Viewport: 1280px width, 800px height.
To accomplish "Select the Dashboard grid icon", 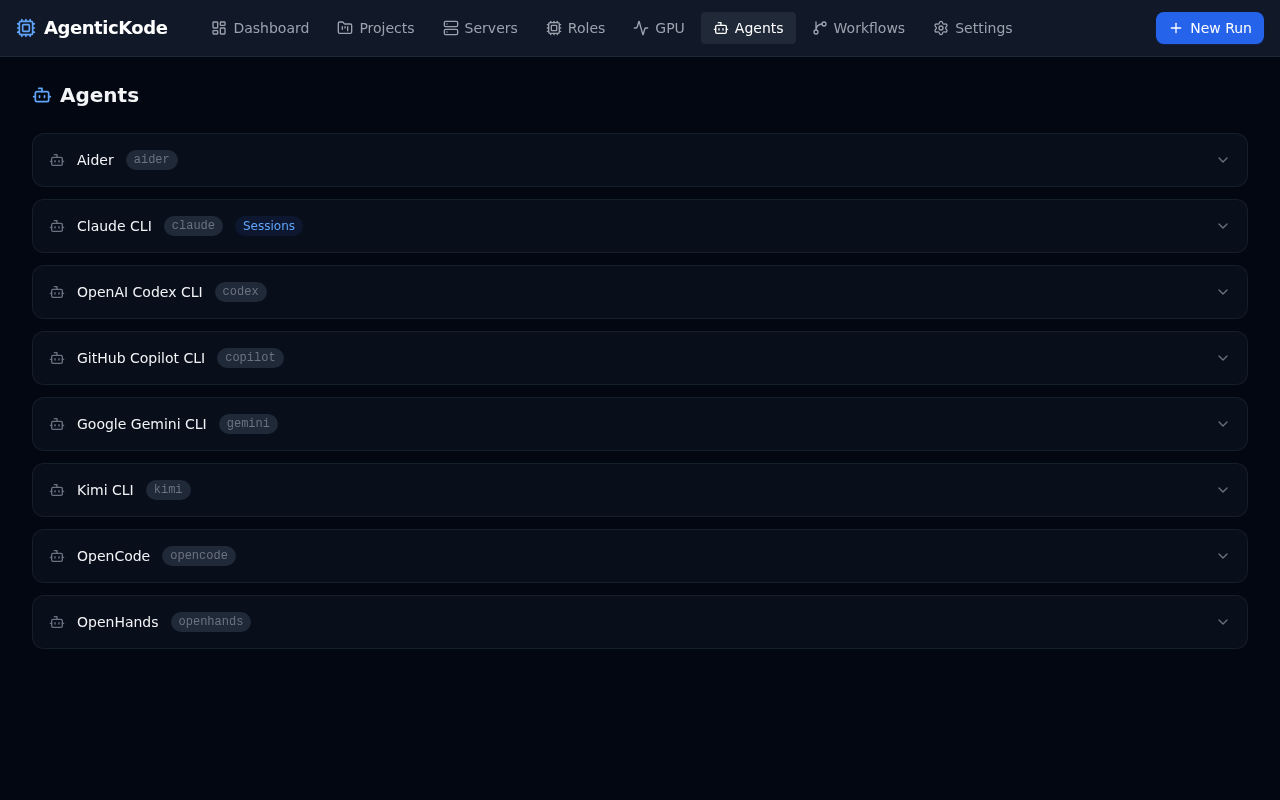I will pos(219,28).
